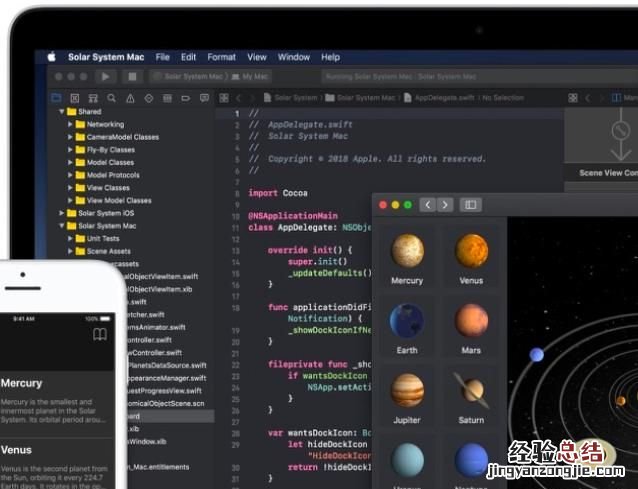This screenshot has height=489, width=638.
Task: Collapse the Solar System Mac group
Action: tap(60, 226)
